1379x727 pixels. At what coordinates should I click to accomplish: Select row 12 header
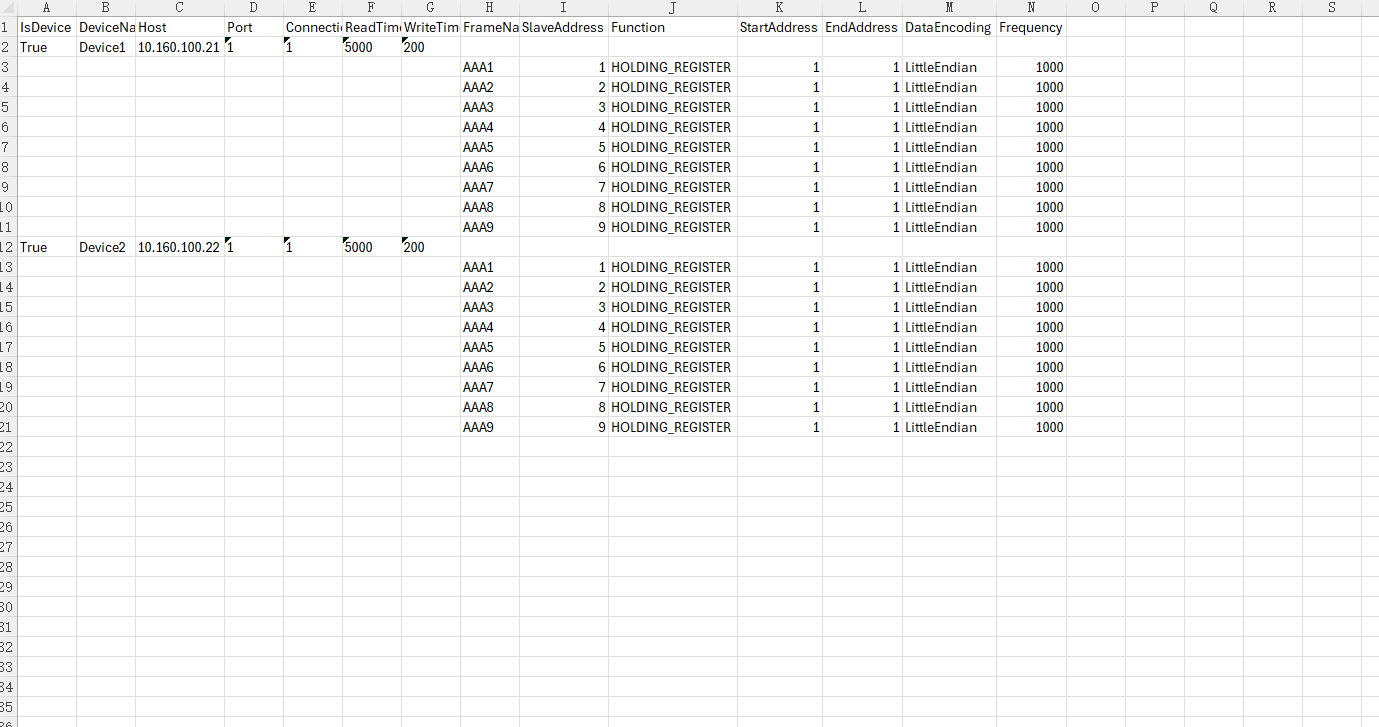point(6,247)
